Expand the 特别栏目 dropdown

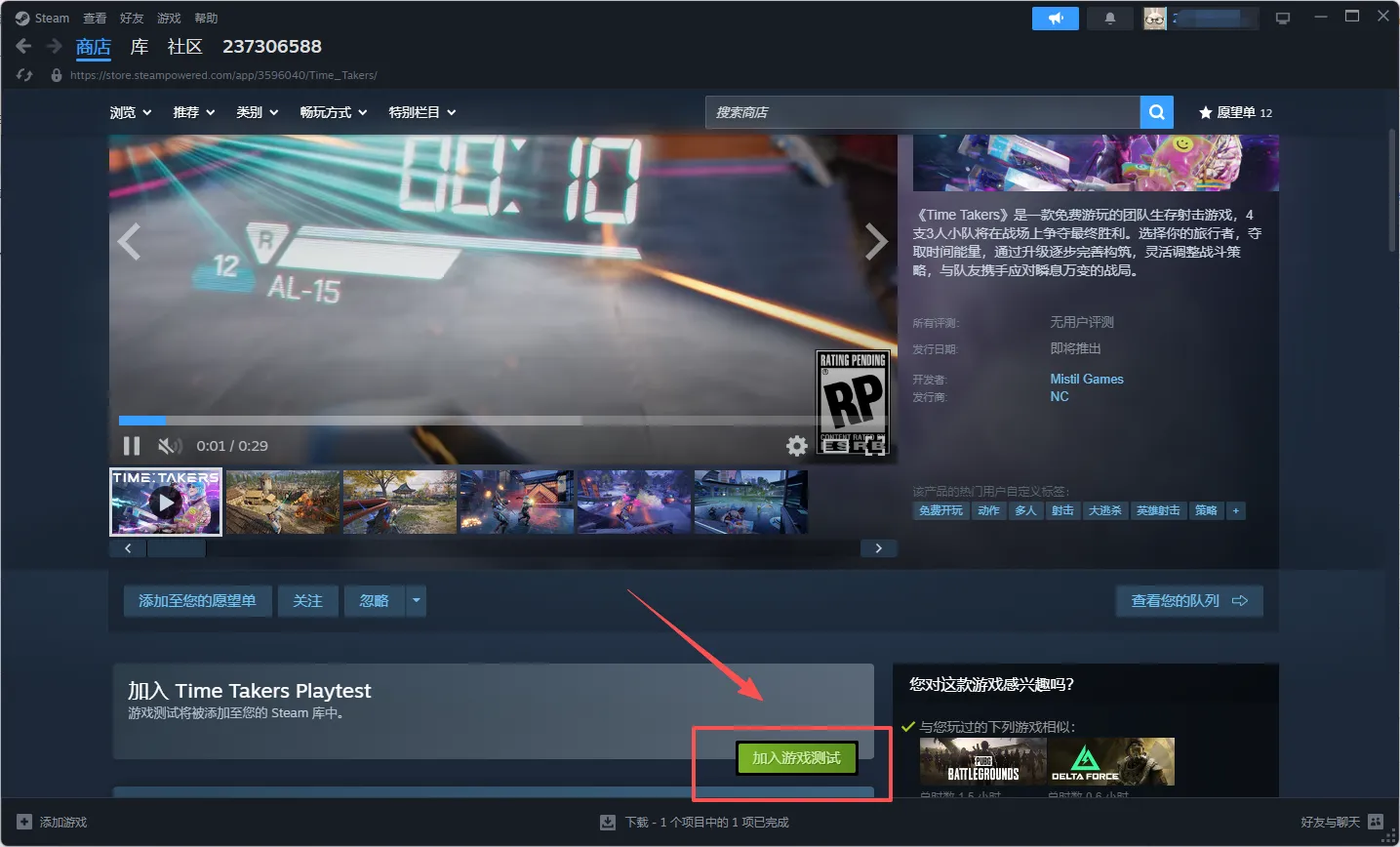click(422, 112)
